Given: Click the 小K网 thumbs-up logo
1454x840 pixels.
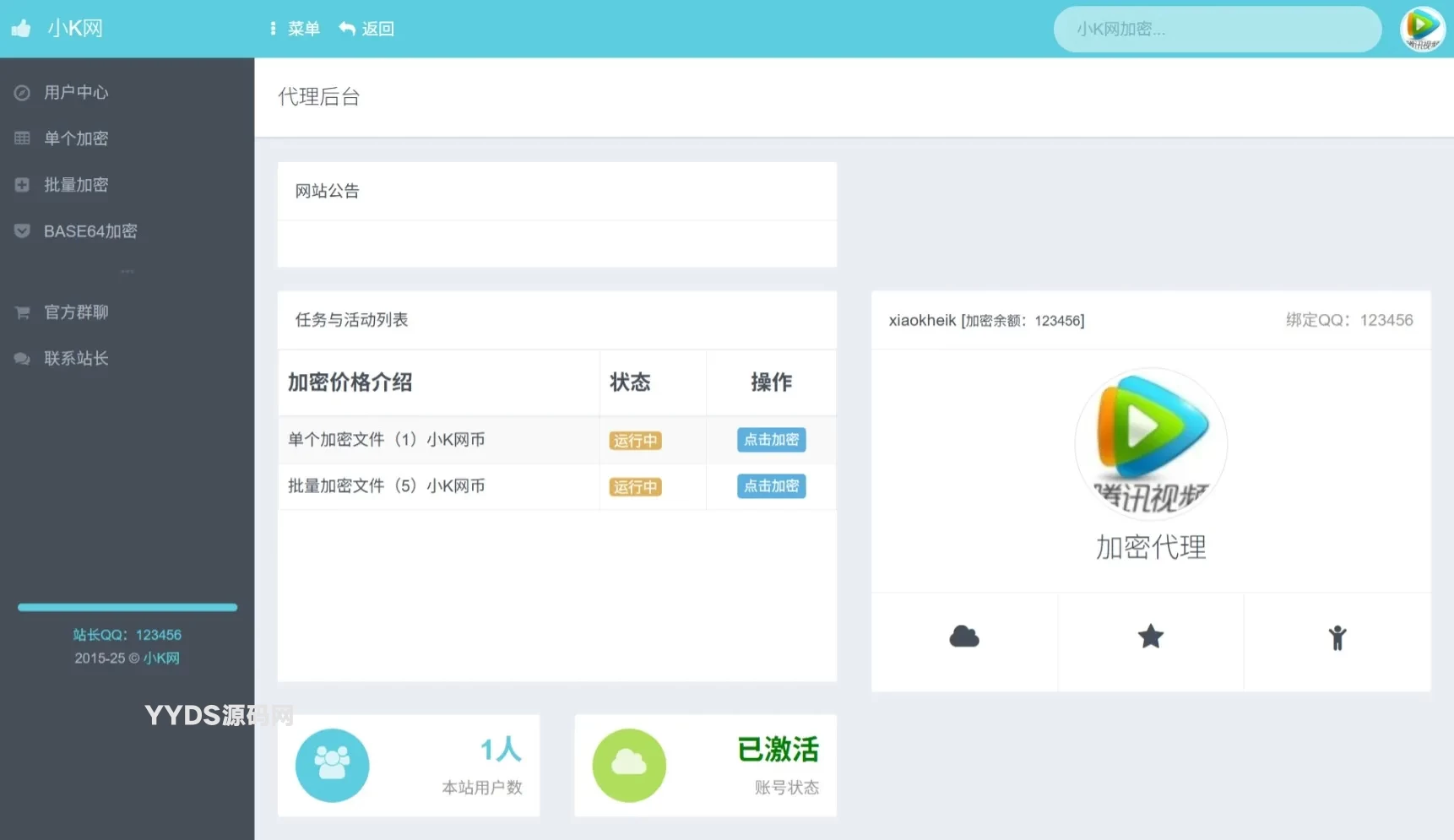Looking at the screenshot, I should [20, 28].
